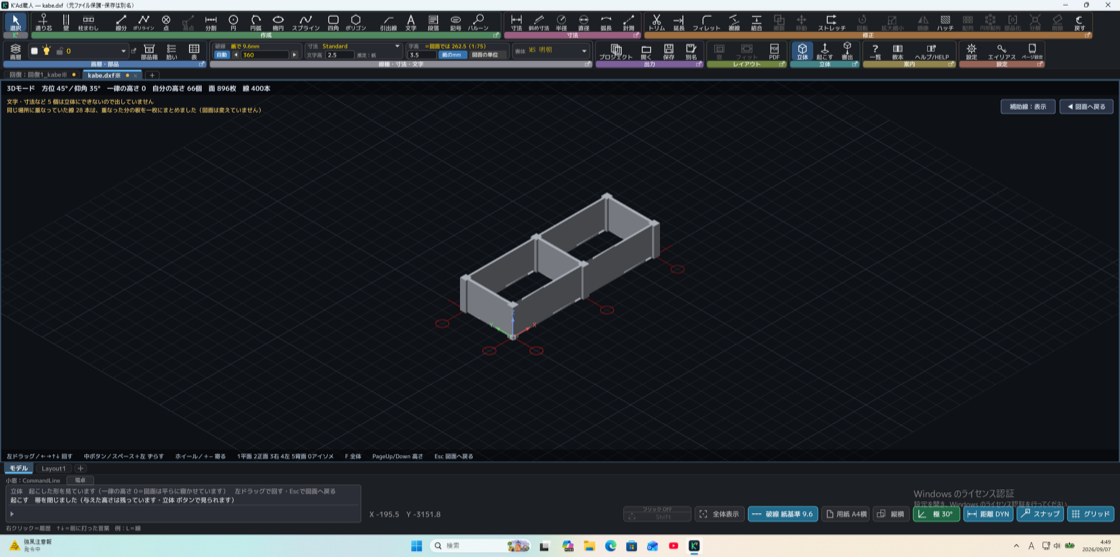This screenshot has width=1120, height=557.
Task: Pop out the 作成 panel group
Action: [x=496, y=35]
